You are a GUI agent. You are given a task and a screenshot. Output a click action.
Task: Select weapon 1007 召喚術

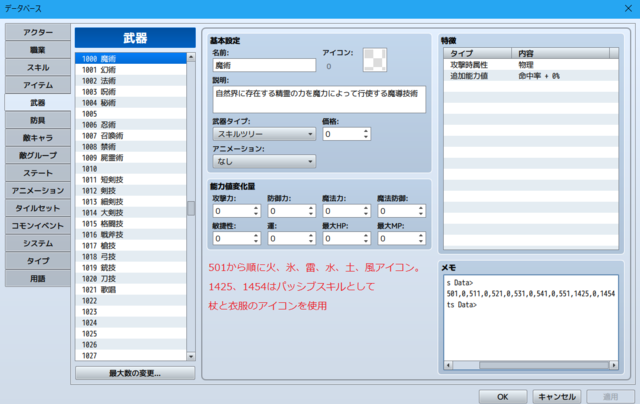(131, 136)
